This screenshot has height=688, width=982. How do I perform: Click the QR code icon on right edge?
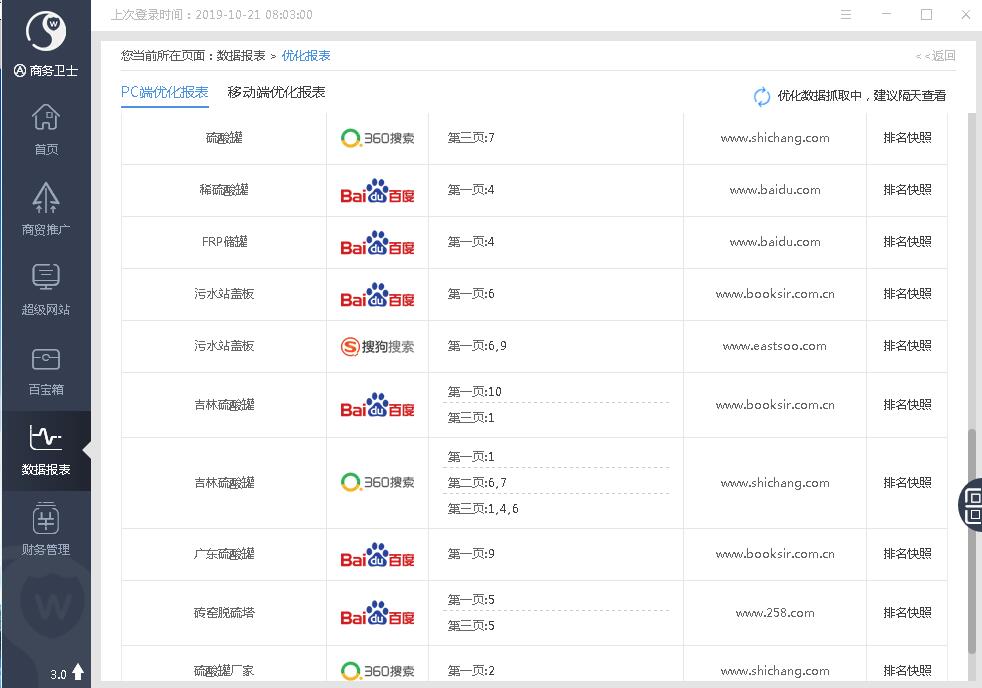pos(972,503)
